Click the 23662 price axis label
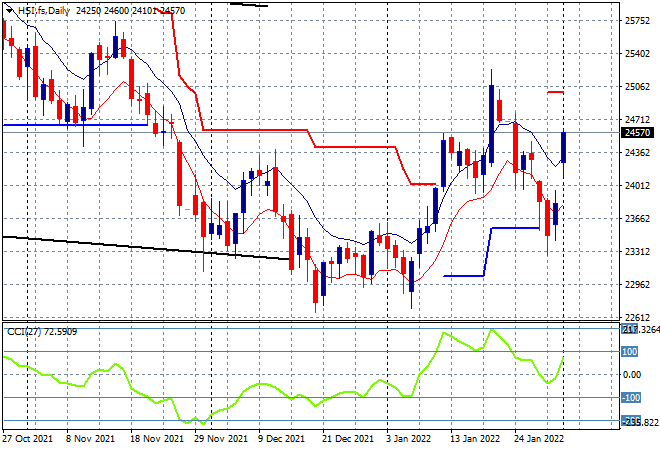Viewport: 660px width, 450px height. tap(637, 218)
